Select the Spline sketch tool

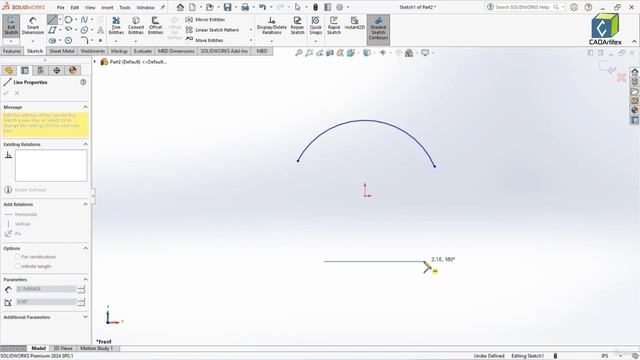point(84,20)
